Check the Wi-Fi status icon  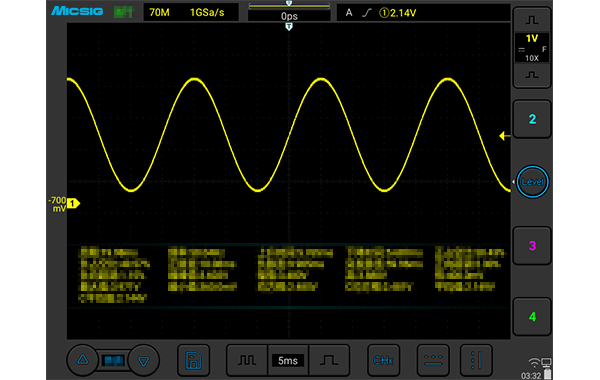[533, 362]
